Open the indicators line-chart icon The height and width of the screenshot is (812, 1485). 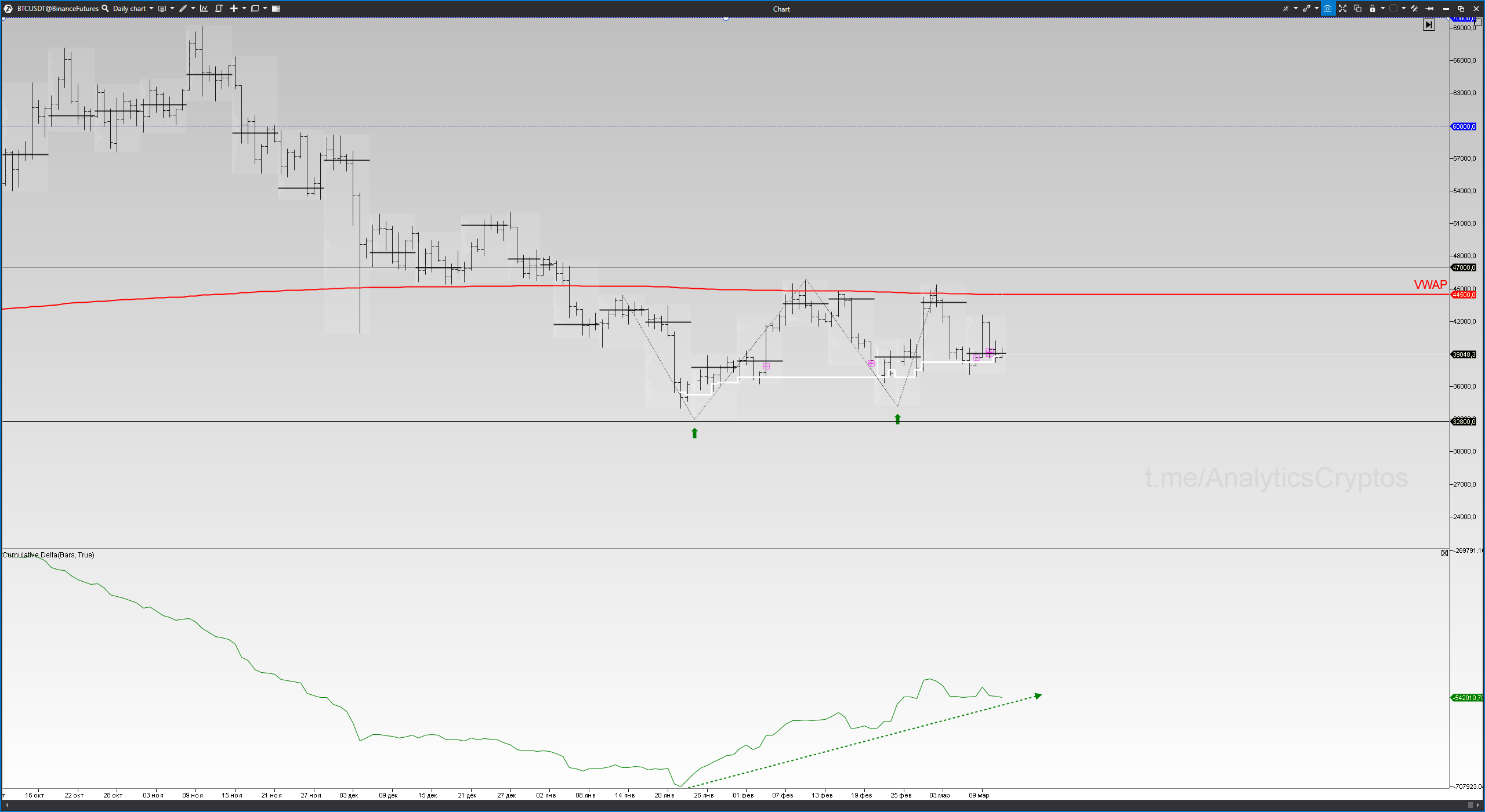click(204, 9)
